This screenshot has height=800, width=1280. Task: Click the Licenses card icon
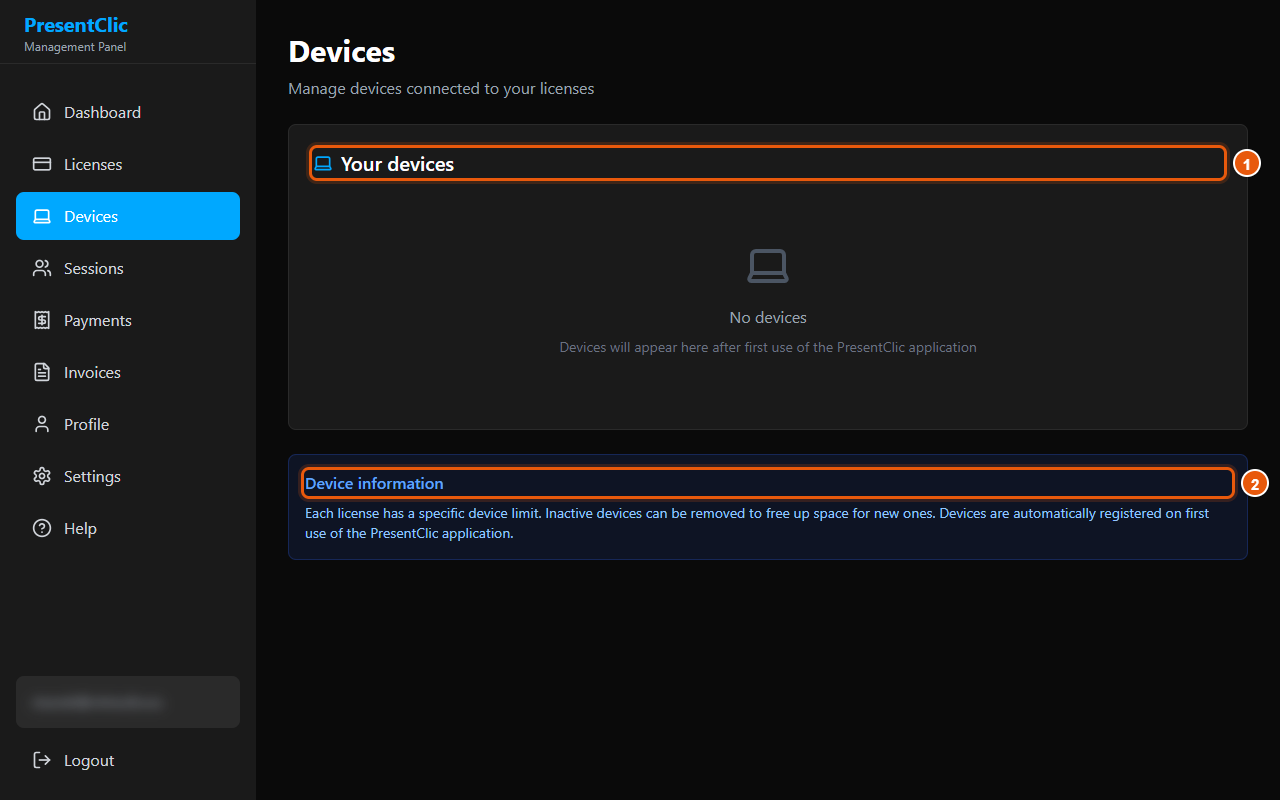tap(42, 164)
